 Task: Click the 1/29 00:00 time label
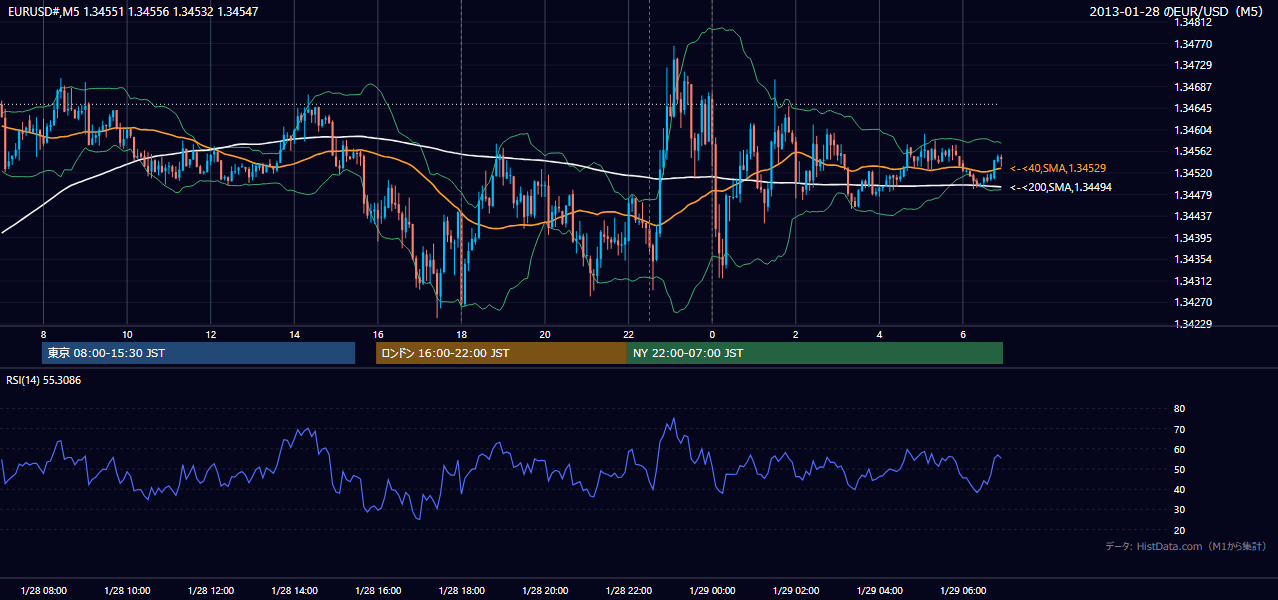pyautogui.click(x=712, y=590)
